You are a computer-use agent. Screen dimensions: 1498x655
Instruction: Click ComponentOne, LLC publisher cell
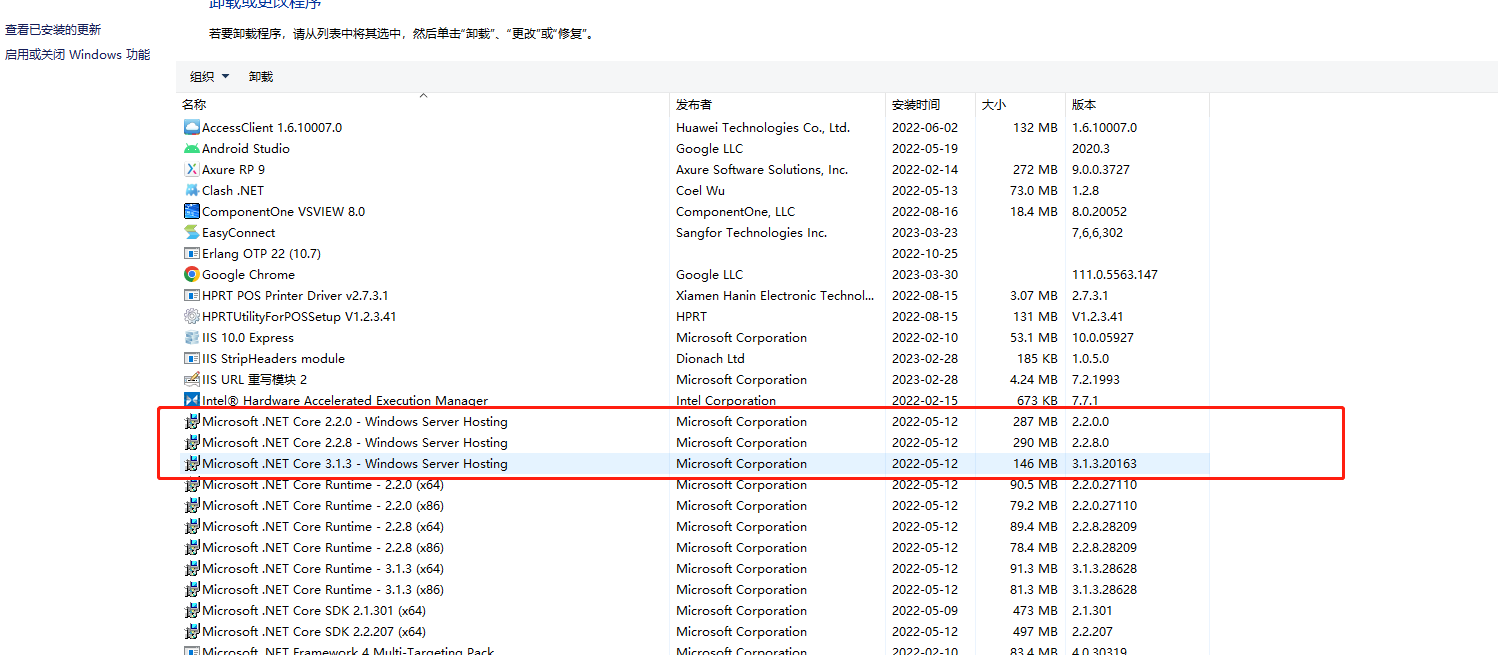click(x=736, y=211)
